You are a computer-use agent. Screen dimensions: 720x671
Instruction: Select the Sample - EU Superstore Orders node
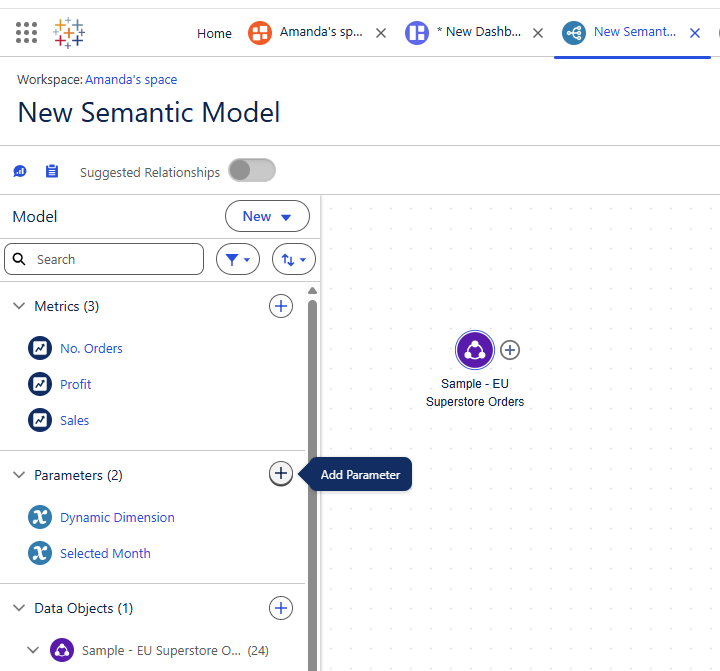point(474,350)
